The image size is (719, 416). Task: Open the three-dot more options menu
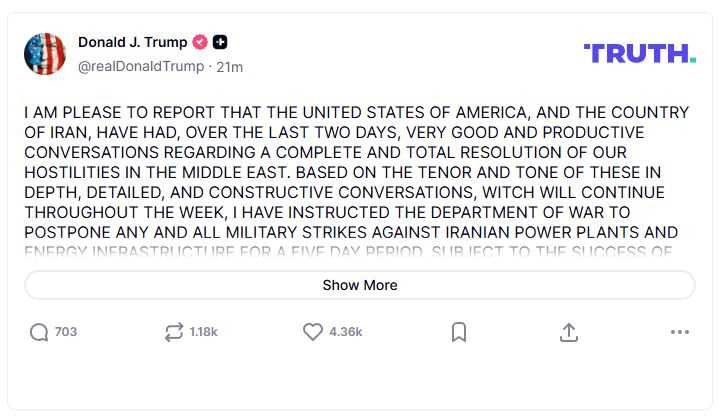[x=679, y=332]
